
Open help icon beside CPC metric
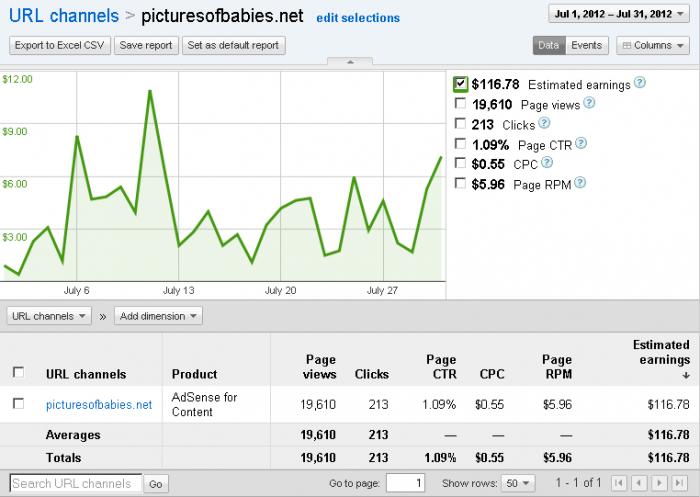547,163
